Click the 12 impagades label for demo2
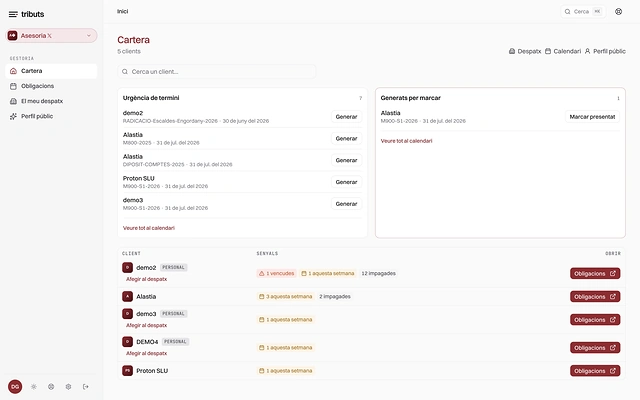The height and width of the screenshot is (400, 640). click(378, 273)
